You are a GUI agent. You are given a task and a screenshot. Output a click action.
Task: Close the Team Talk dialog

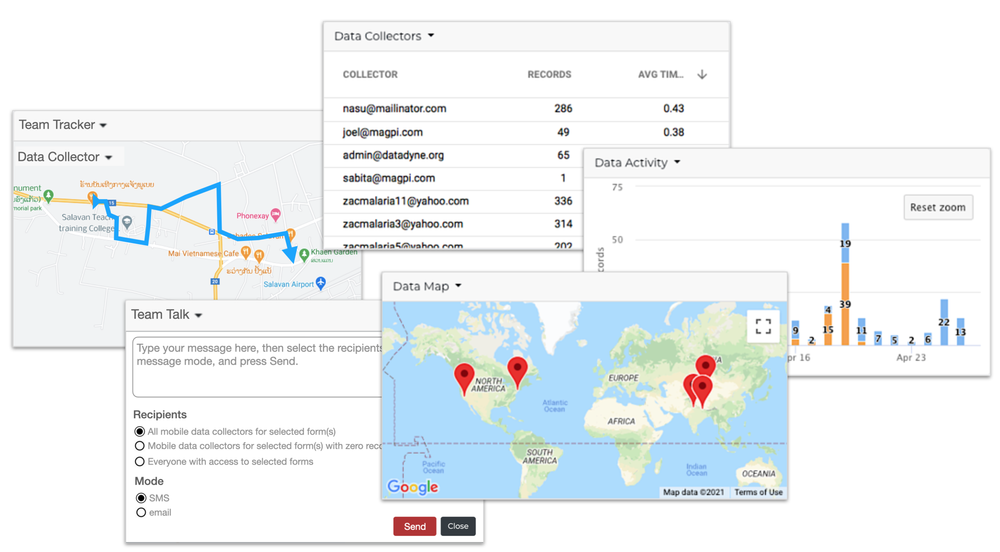pos(458,527)
